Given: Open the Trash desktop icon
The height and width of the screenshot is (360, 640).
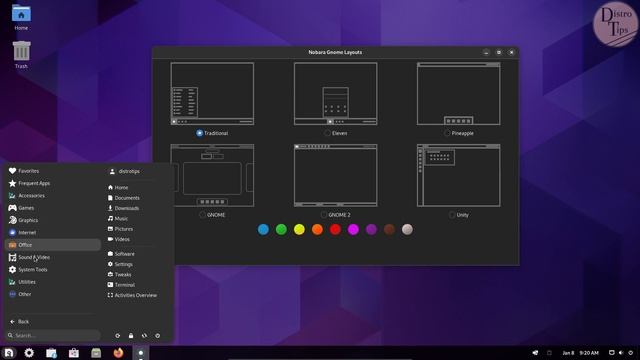Looking at the screenshot, I should point(21,55).
